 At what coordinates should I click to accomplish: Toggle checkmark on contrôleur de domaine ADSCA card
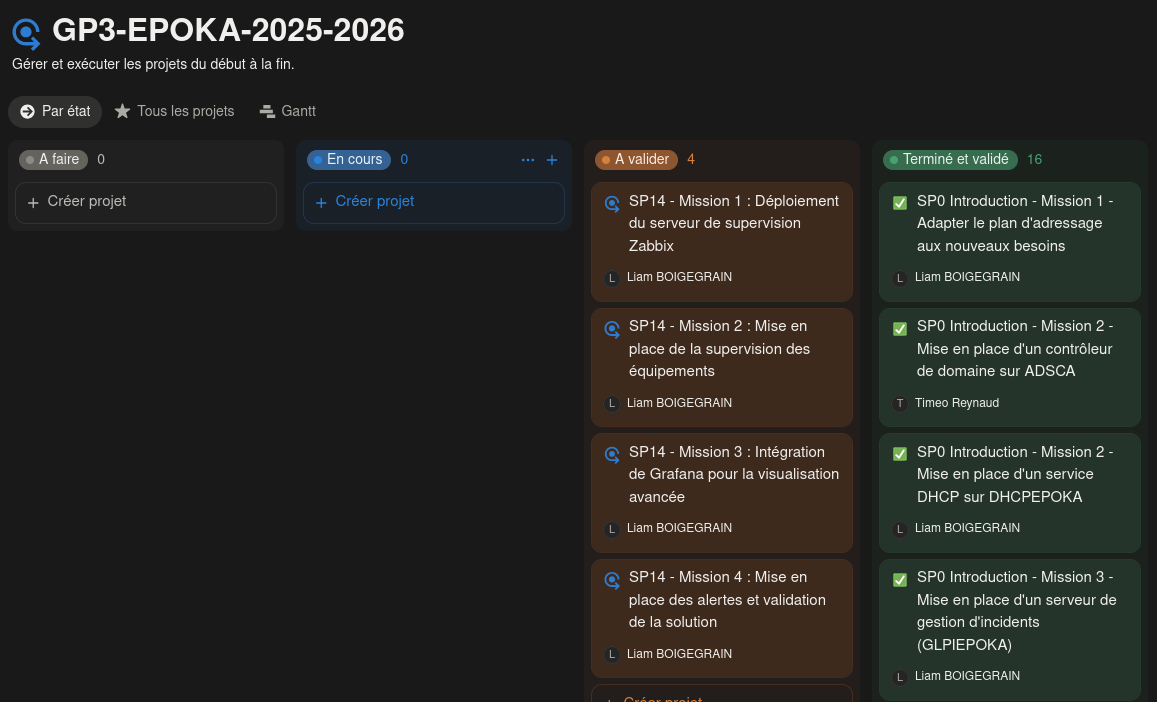coord(900,328)
